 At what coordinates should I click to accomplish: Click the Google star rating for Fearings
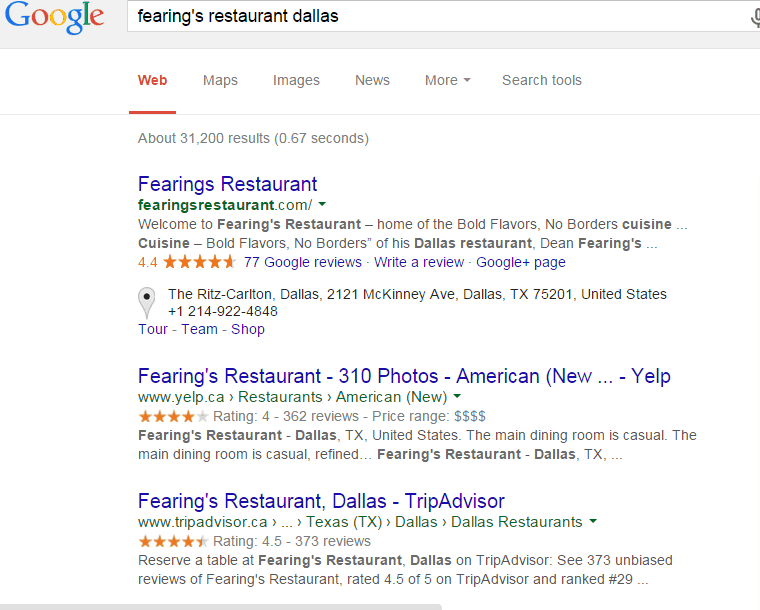pyautogui.click(x=199, y=262)
